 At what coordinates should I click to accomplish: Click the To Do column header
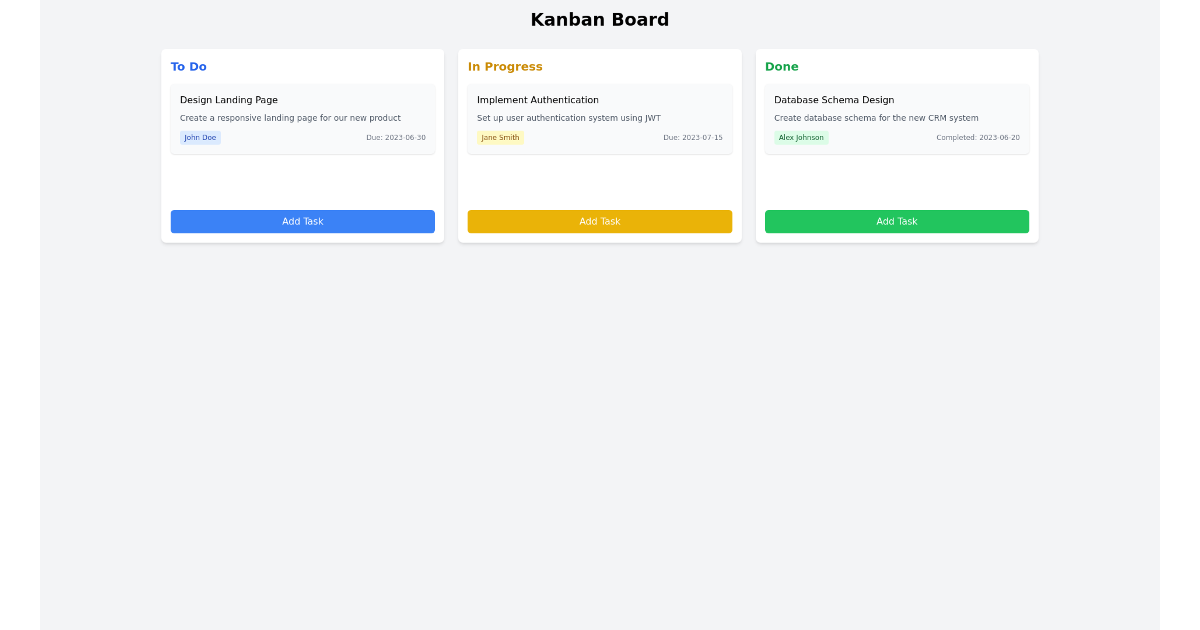tap(188, 66)
